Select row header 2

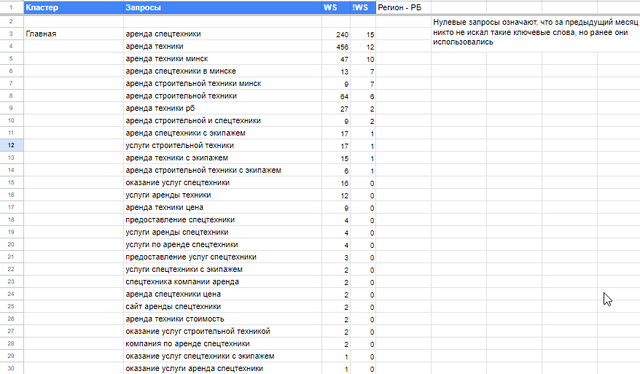11,21
